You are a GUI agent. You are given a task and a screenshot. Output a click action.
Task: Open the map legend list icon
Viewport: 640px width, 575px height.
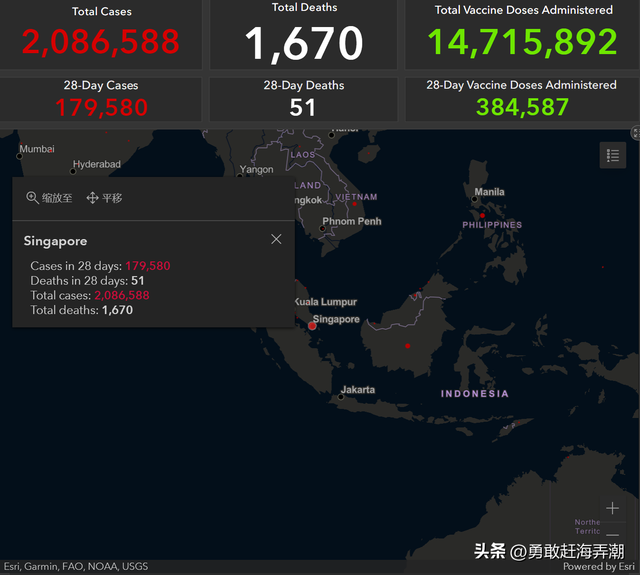click(613, 155)
